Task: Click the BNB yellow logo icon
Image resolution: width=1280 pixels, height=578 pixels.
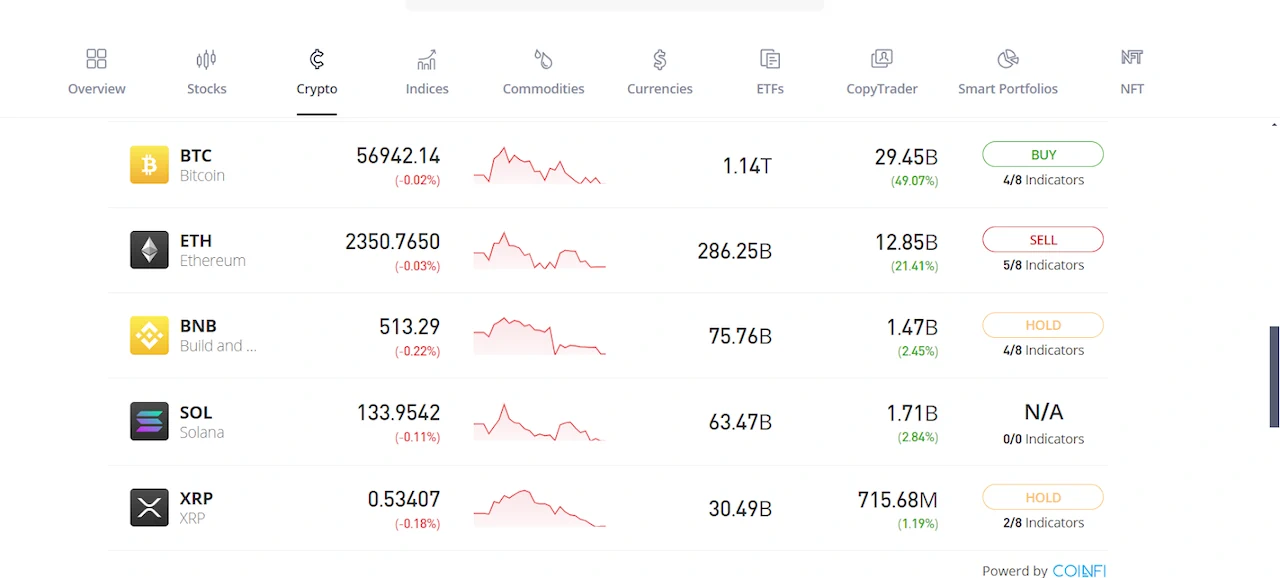Action: click(x=149, y=336)
